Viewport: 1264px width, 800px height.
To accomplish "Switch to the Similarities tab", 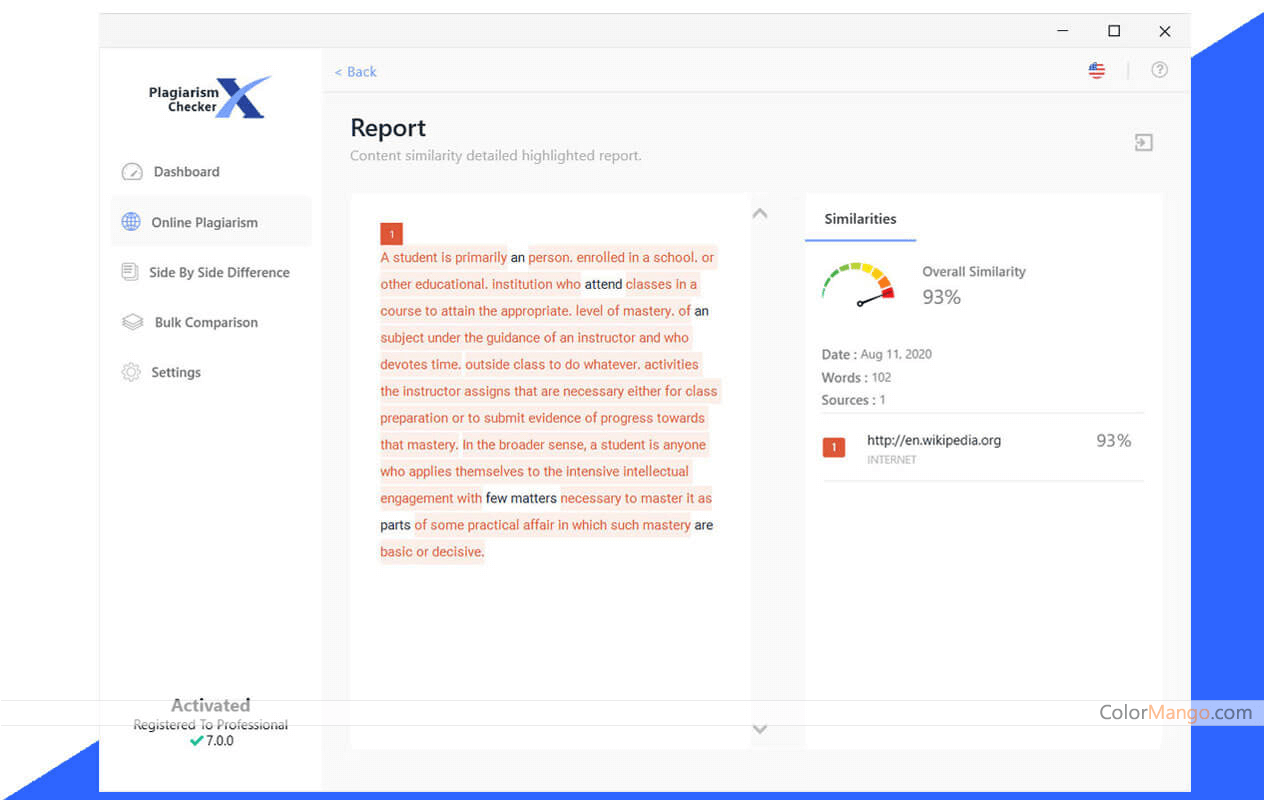I will 860,219.
